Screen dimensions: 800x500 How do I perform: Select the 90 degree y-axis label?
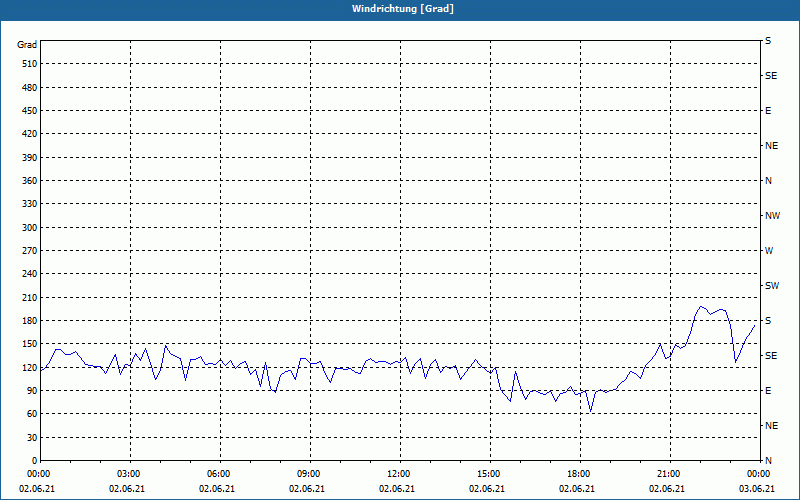(30, 391)
